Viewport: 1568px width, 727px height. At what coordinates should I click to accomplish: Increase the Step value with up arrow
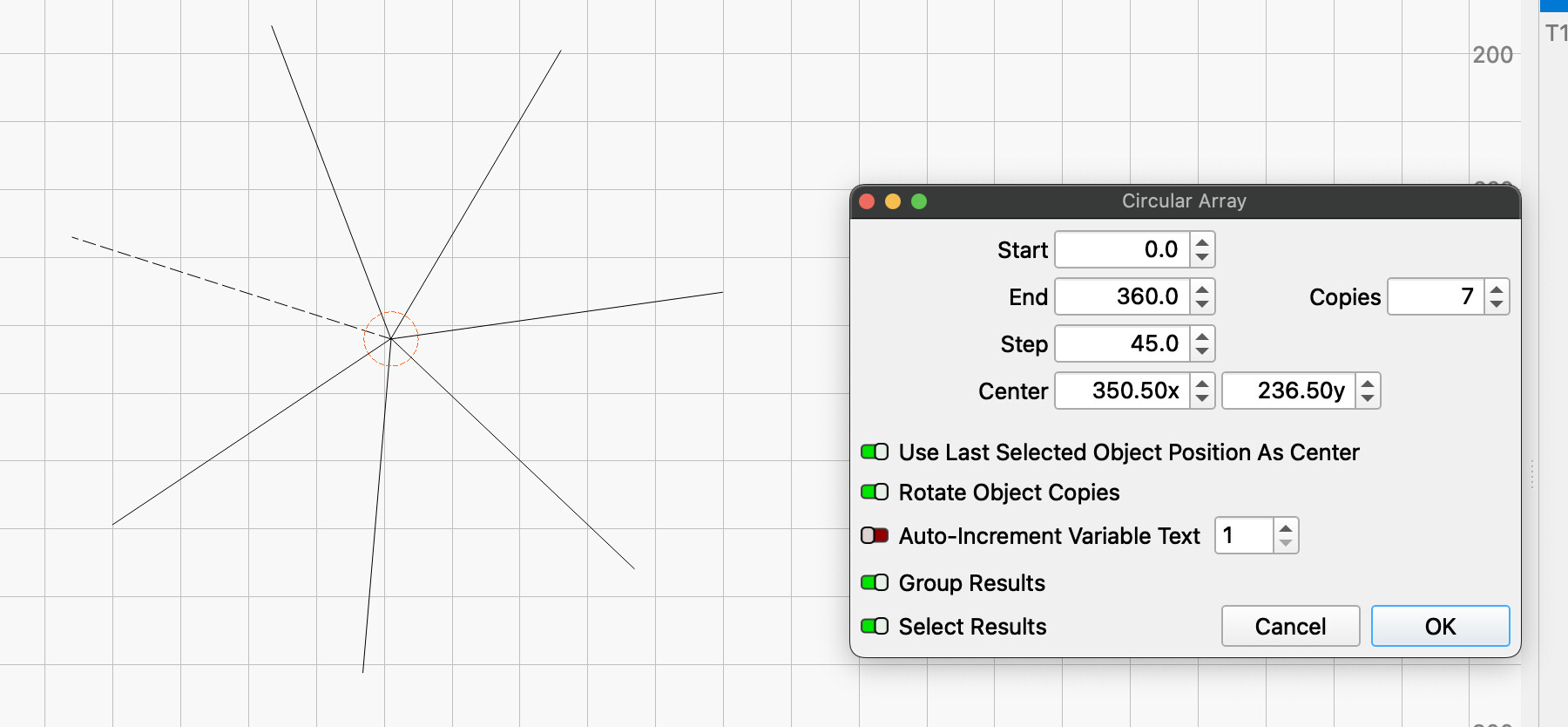[1202, 336]
